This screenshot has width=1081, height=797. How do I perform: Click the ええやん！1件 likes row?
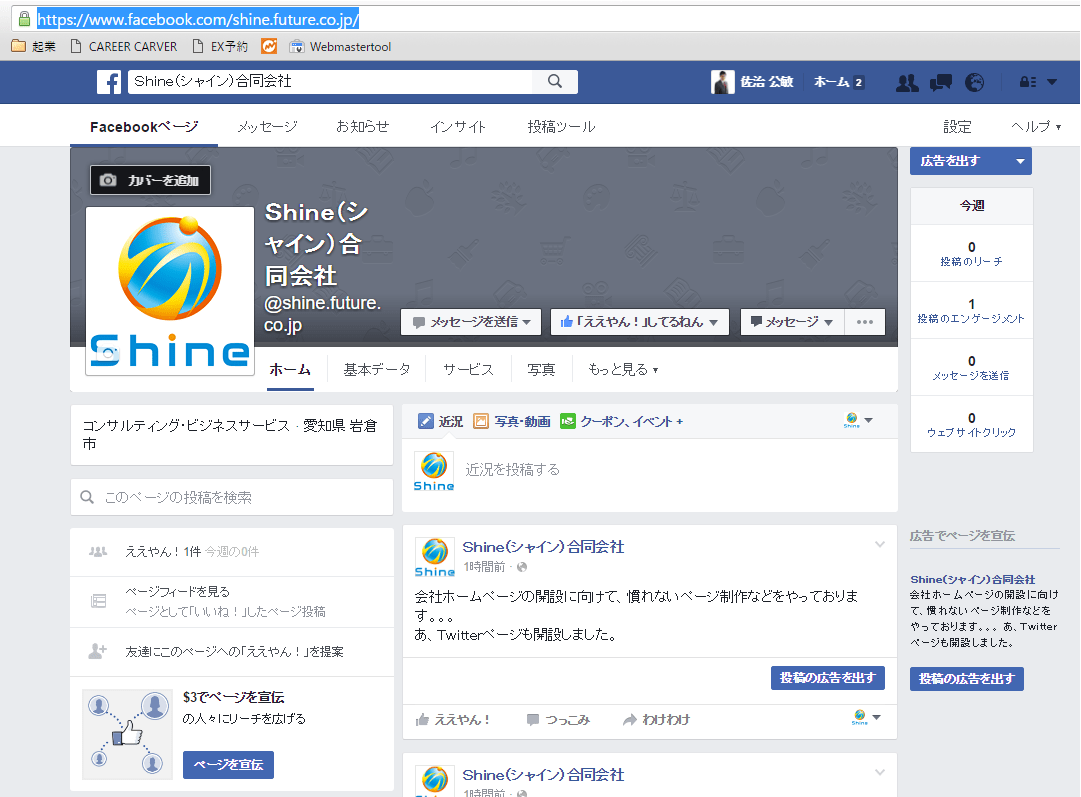(232, 552)
